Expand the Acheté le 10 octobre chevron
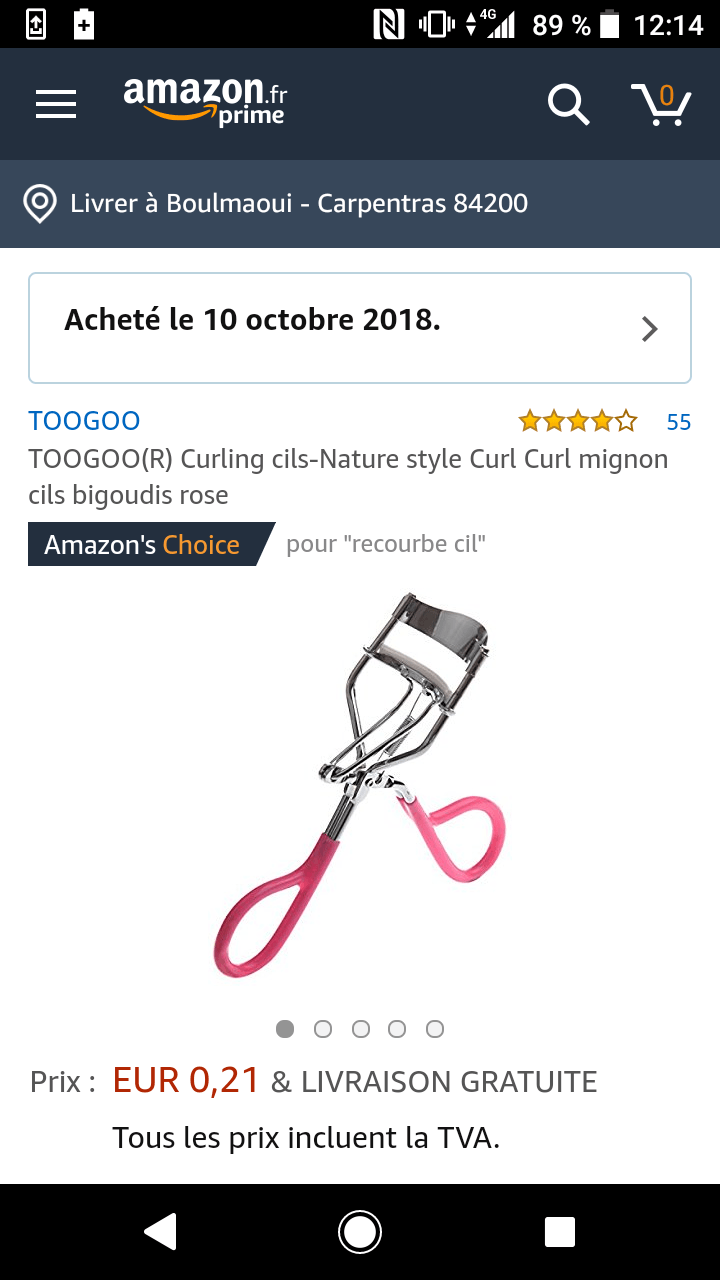The width and height of the screenshot is (720, 1280). [x=650, y=329]
